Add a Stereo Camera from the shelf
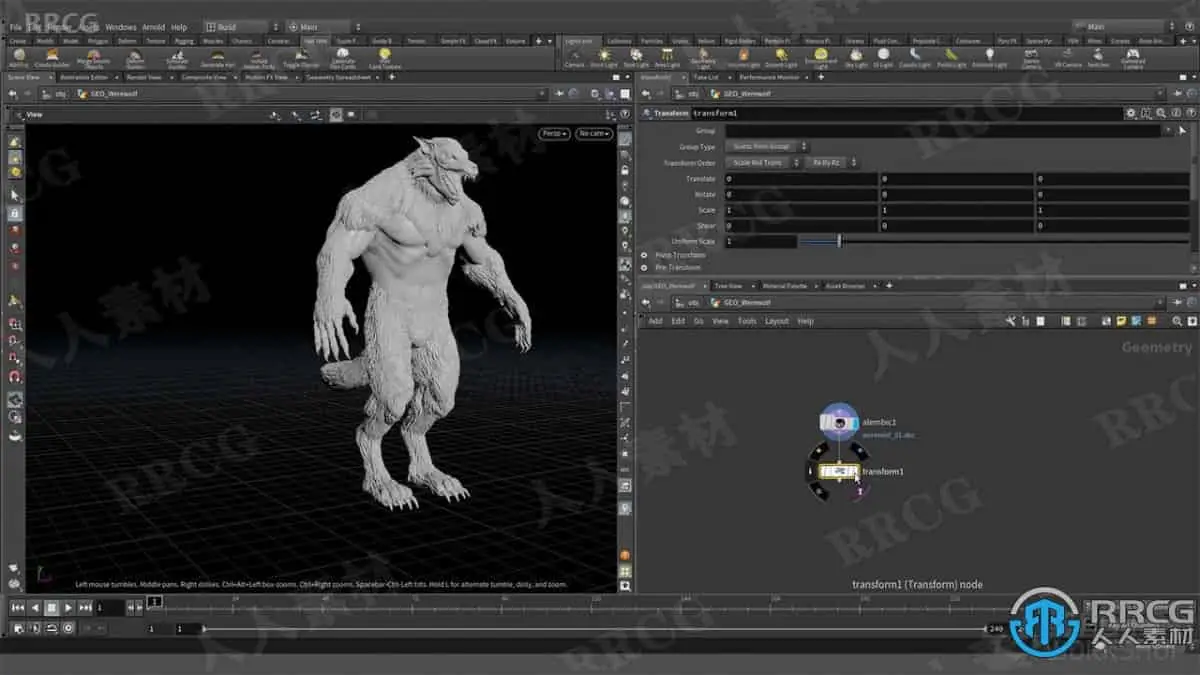Viewport: 1200px width, 675px height. pyautogui.click(x=1031, y=58)
